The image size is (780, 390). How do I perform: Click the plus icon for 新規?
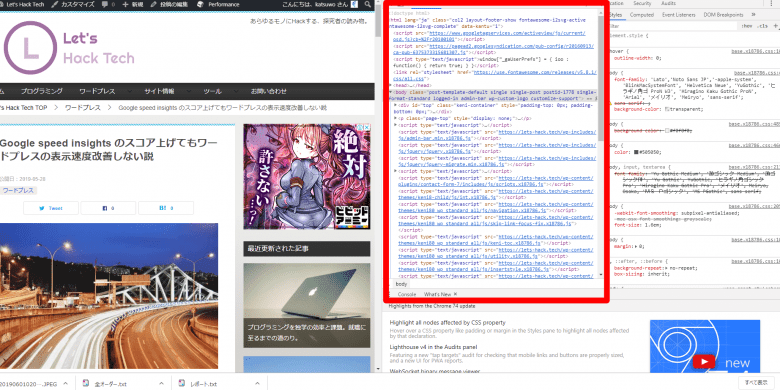tap(125, 4)
